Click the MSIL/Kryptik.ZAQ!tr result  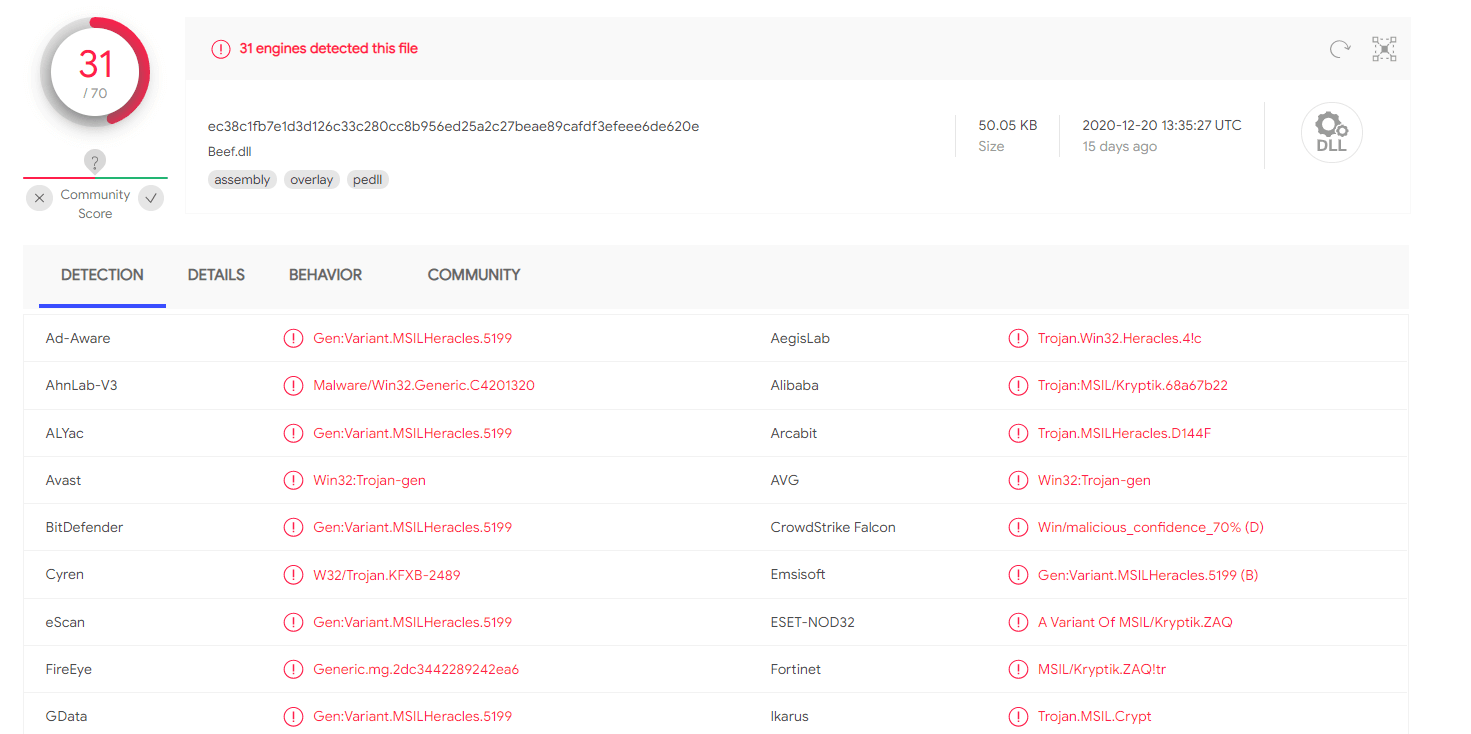coord(1102,669)
